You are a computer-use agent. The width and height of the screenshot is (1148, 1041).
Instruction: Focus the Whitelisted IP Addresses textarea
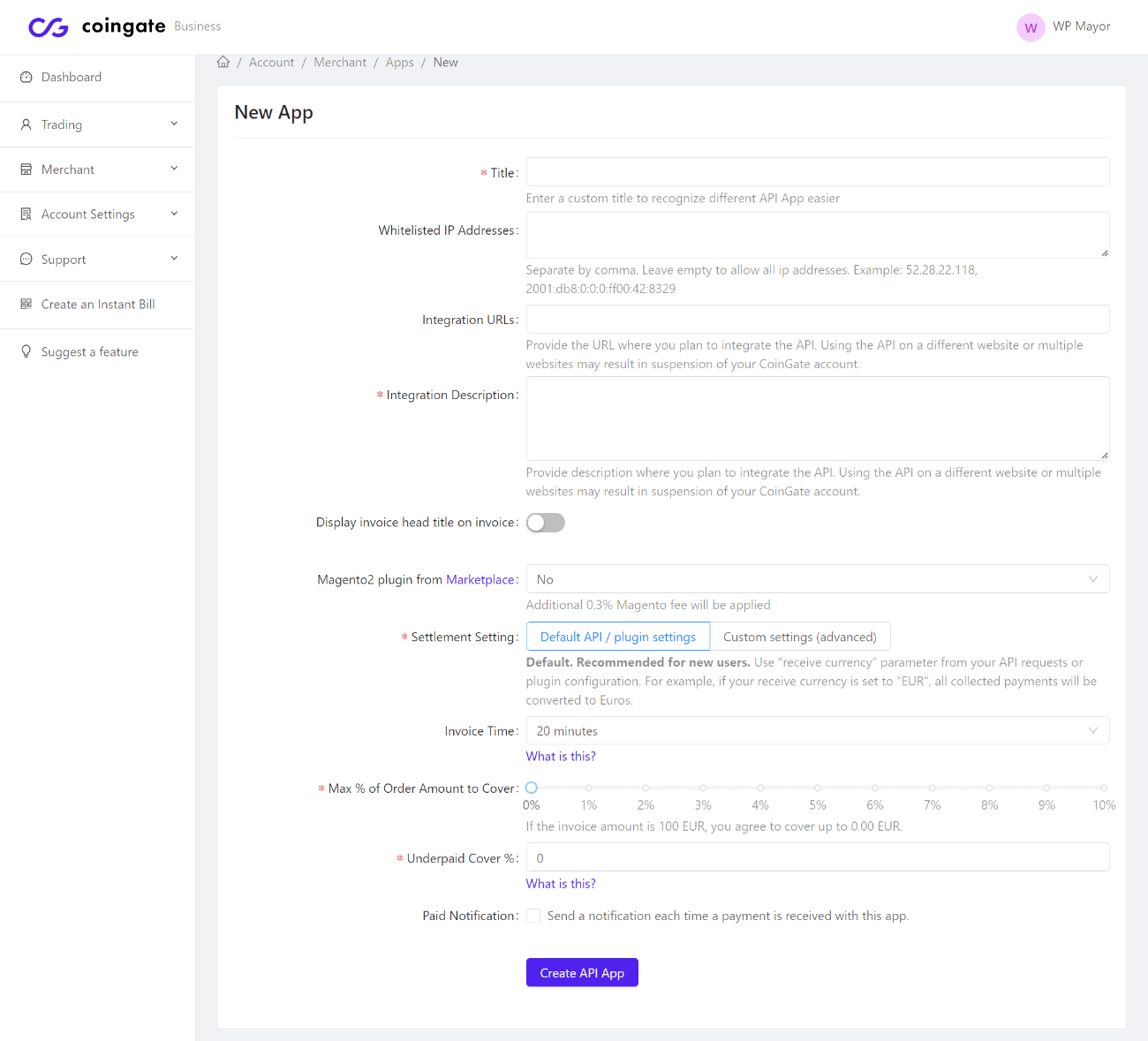(818, 235)
